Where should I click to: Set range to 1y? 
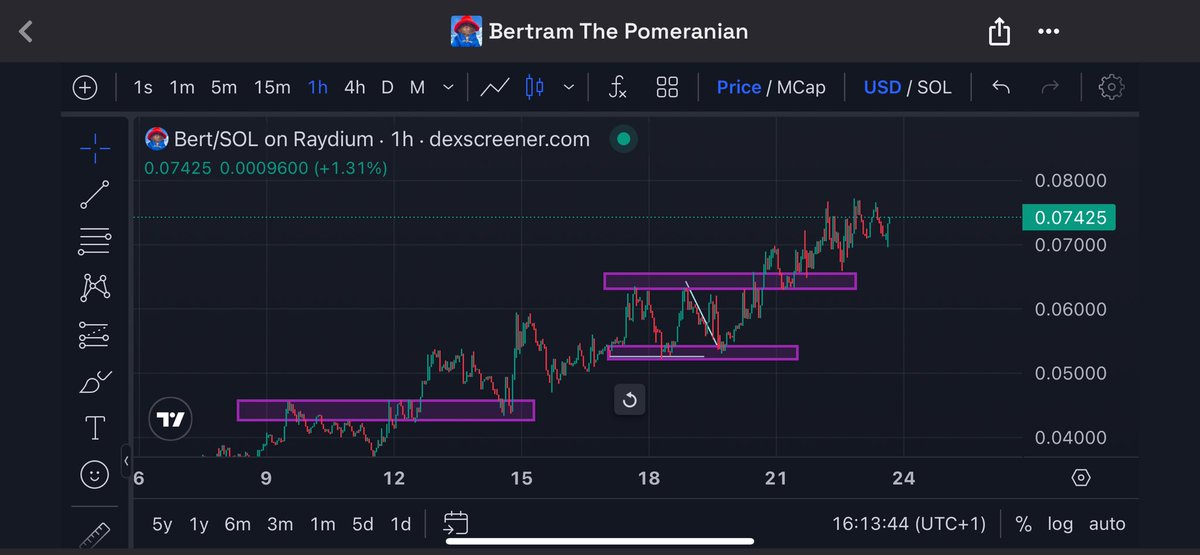click(199, 524)
